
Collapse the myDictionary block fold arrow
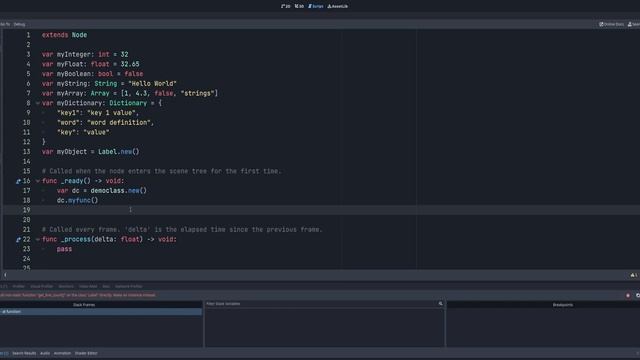click(x=38, y=103)
